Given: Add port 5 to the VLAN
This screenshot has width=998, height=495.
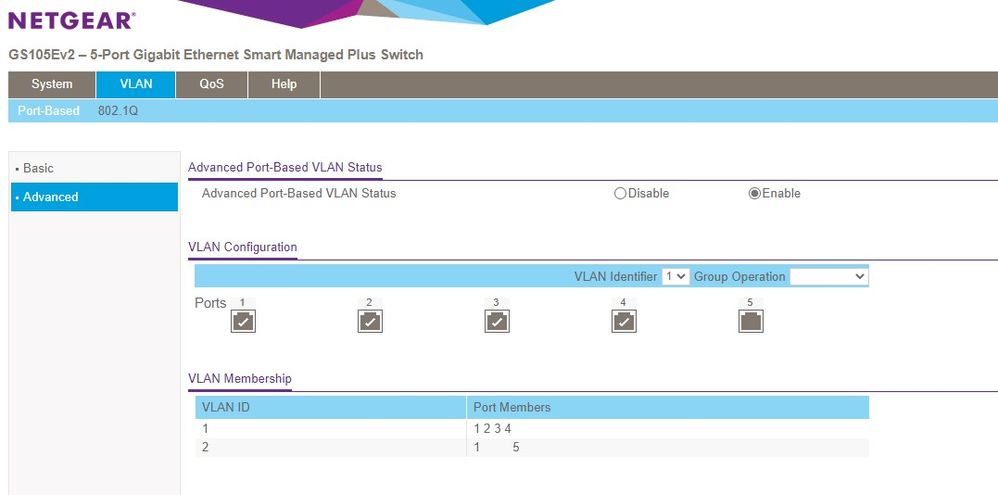Looking at the screenshot, I should [750, 321].
